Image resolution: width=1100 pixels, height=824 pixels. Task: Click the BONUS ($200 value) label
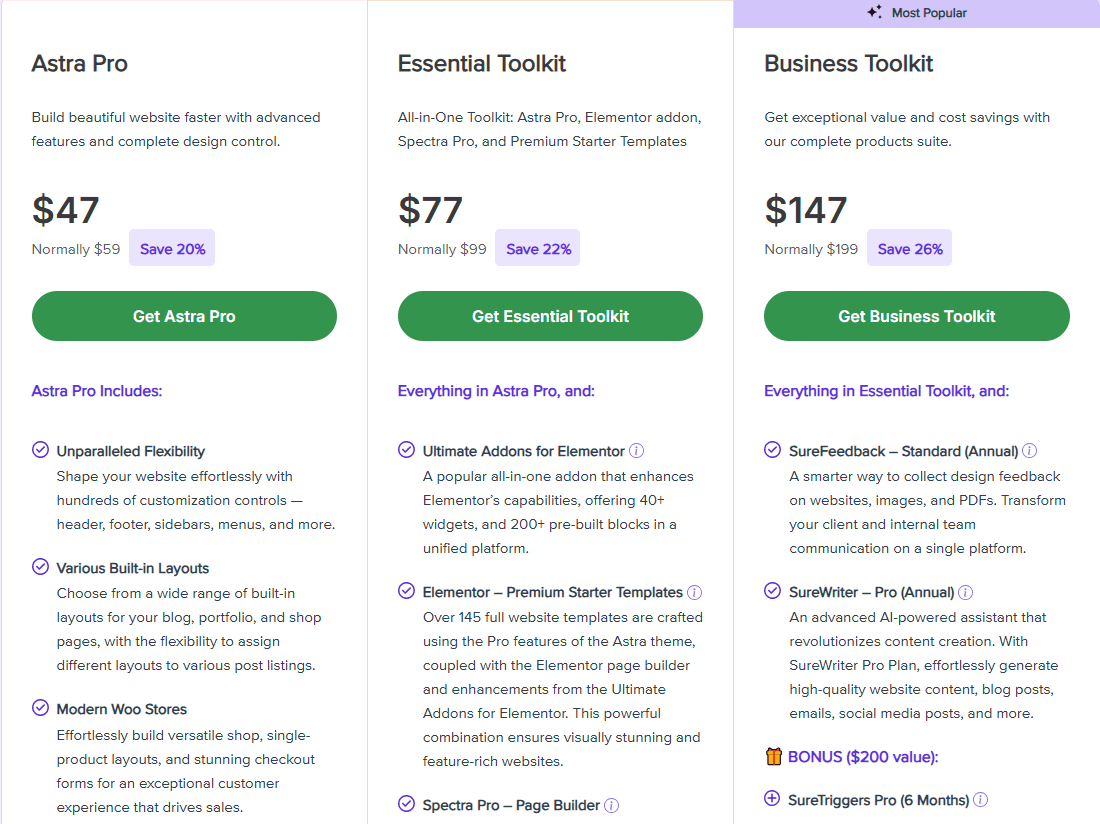point(863,757)
